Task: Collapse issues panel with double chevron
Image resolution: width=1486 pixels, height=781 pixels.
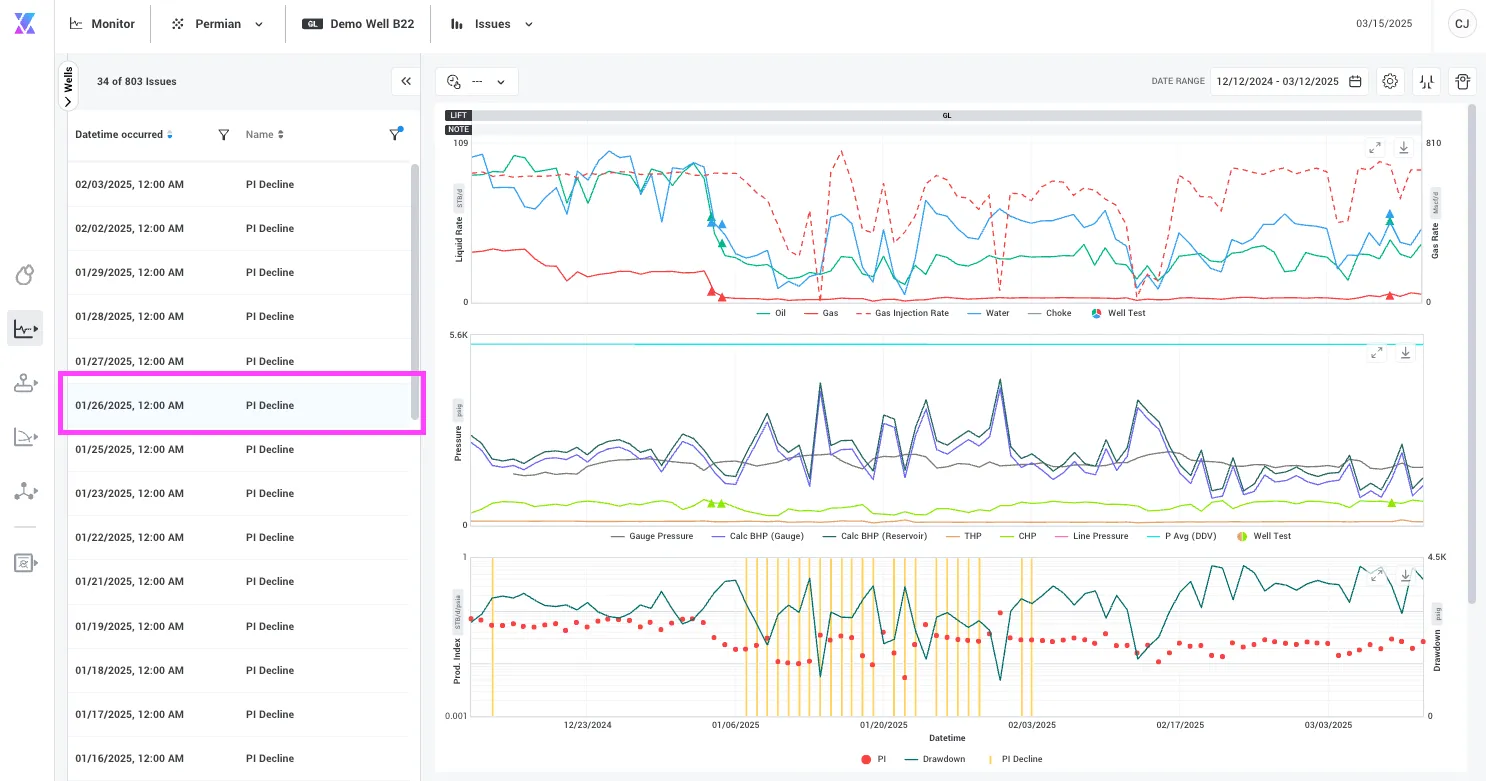Action: pos(406,82)
